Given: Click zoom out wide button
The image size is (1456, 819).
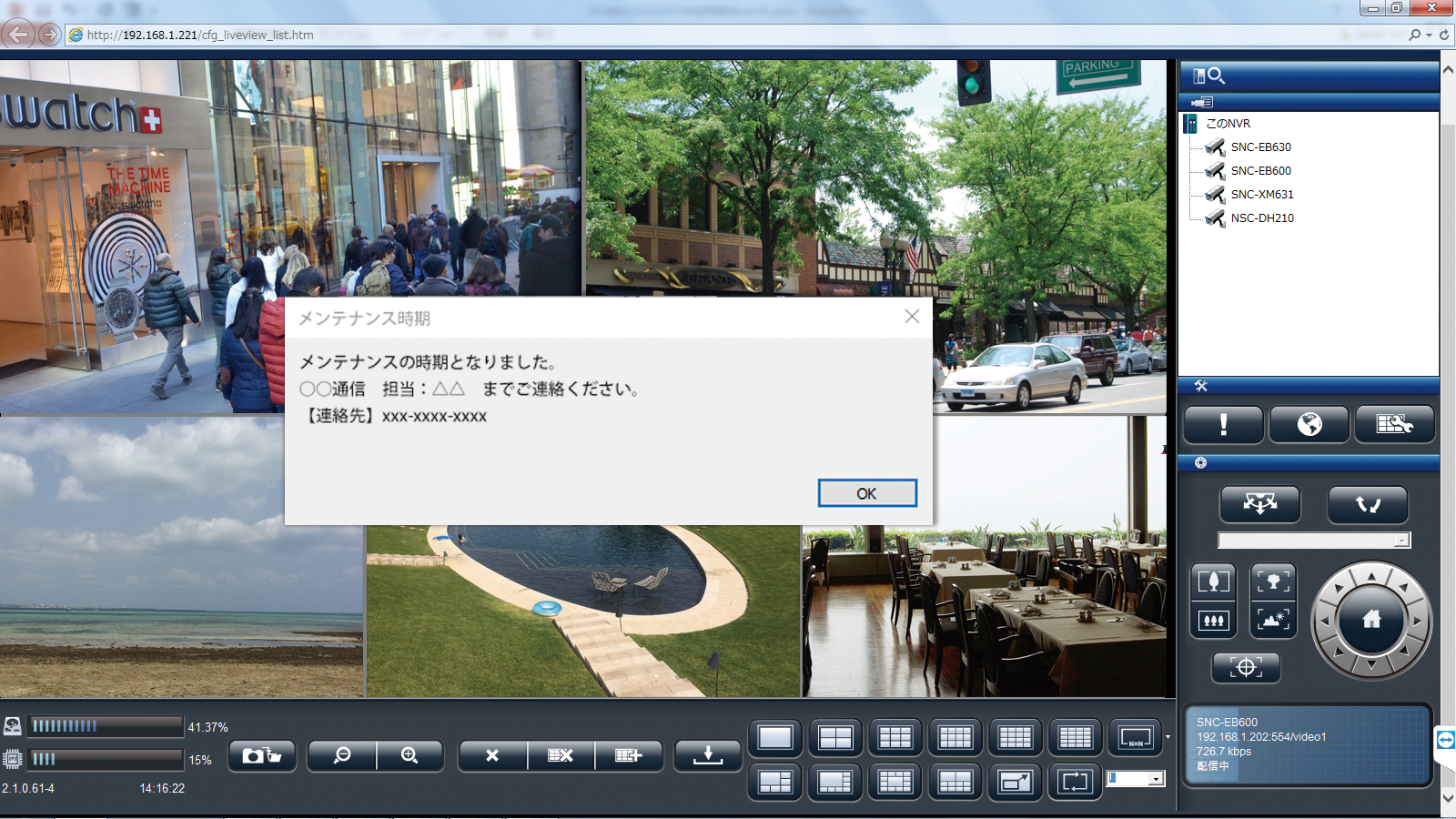Looking at the screenshot, I should coord(1213,621).
